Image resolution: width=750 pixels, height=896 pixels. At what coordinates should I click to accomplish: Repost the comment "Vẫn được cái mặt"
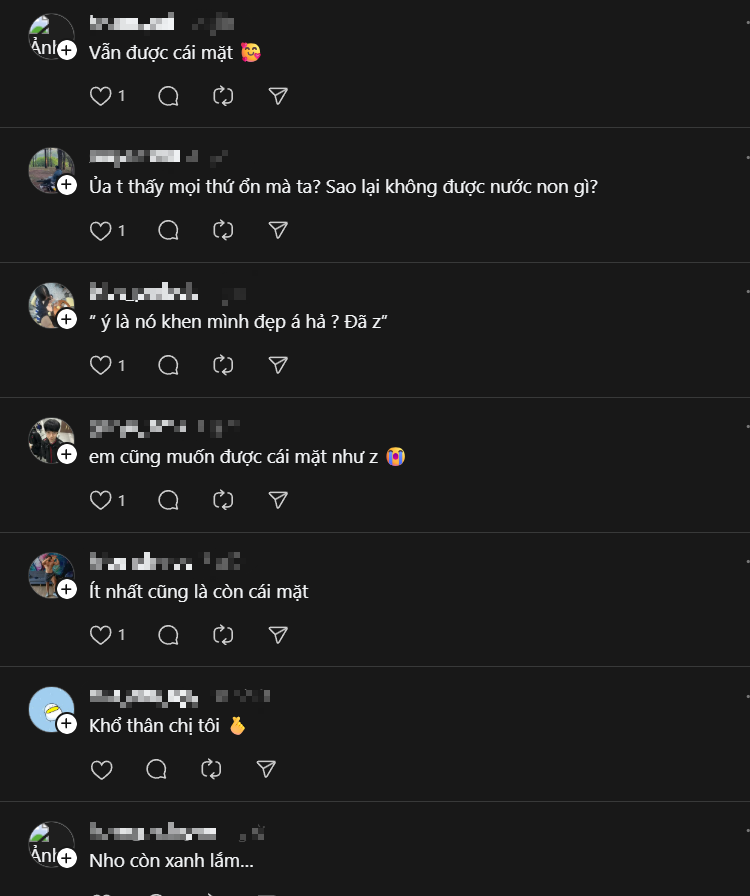(x=223, y=96)
